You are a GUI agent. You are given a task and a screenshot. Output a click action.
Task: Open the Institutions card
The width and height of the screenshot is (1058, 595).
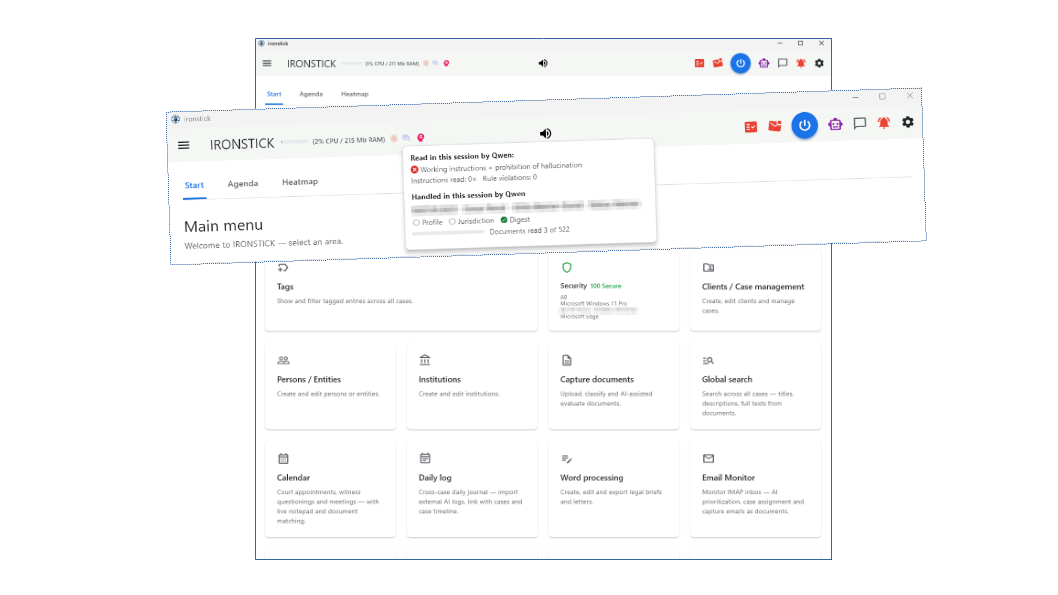point(472,386)
